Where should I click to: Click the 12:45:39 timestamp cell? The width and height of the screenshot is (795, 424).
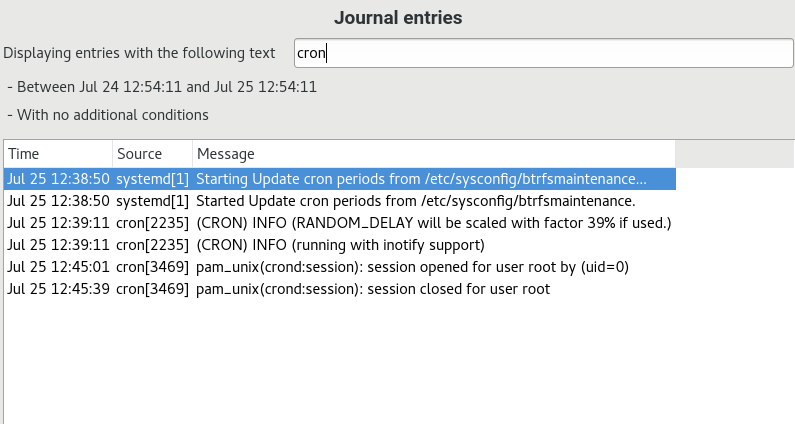[x=58, y=289]
